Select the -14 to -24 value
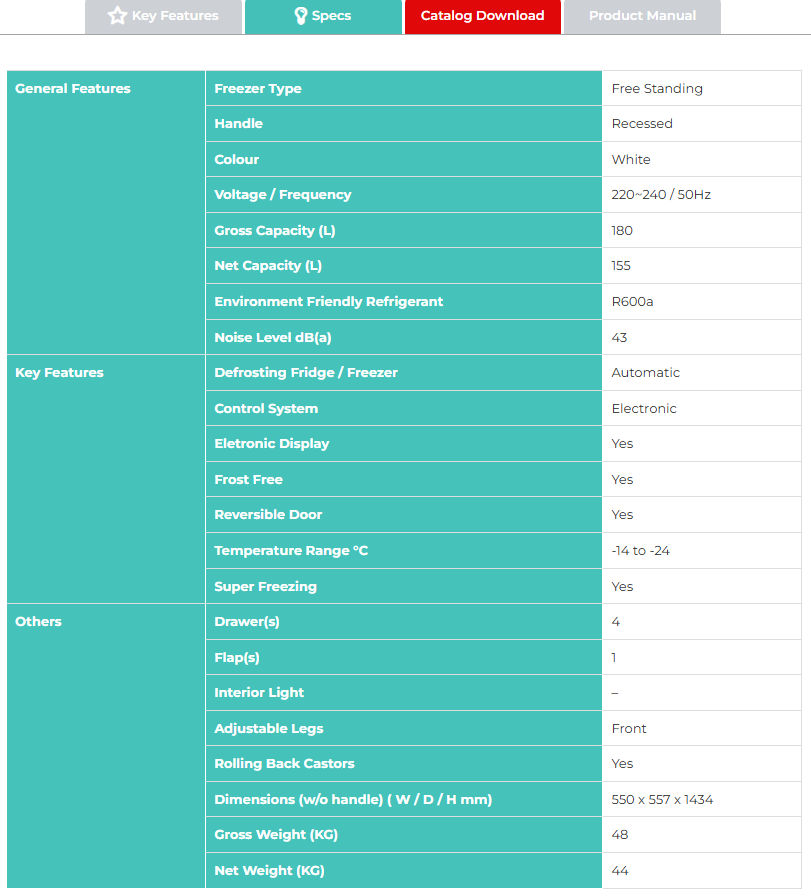This screenshot has height=896, width=811. click(x=641, y=551)
